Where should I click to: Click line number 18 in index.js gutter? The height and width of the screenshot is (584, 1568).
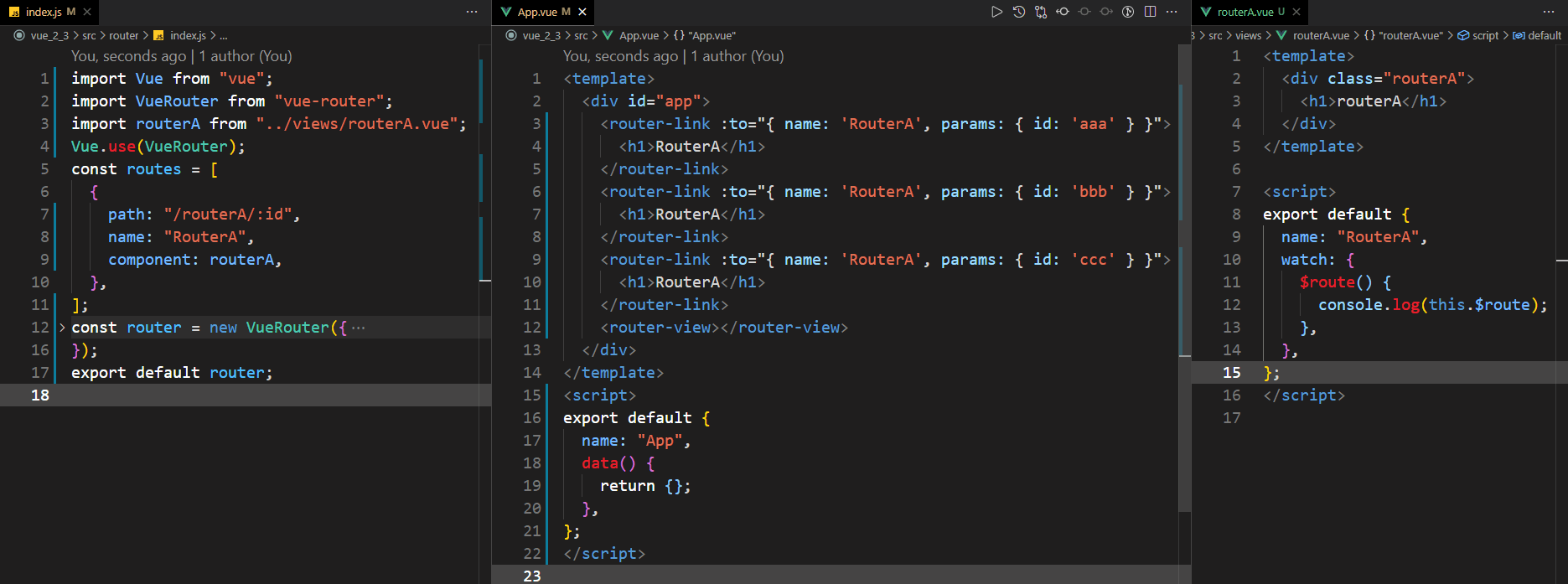pyautogui.click(x=40, y=395)
